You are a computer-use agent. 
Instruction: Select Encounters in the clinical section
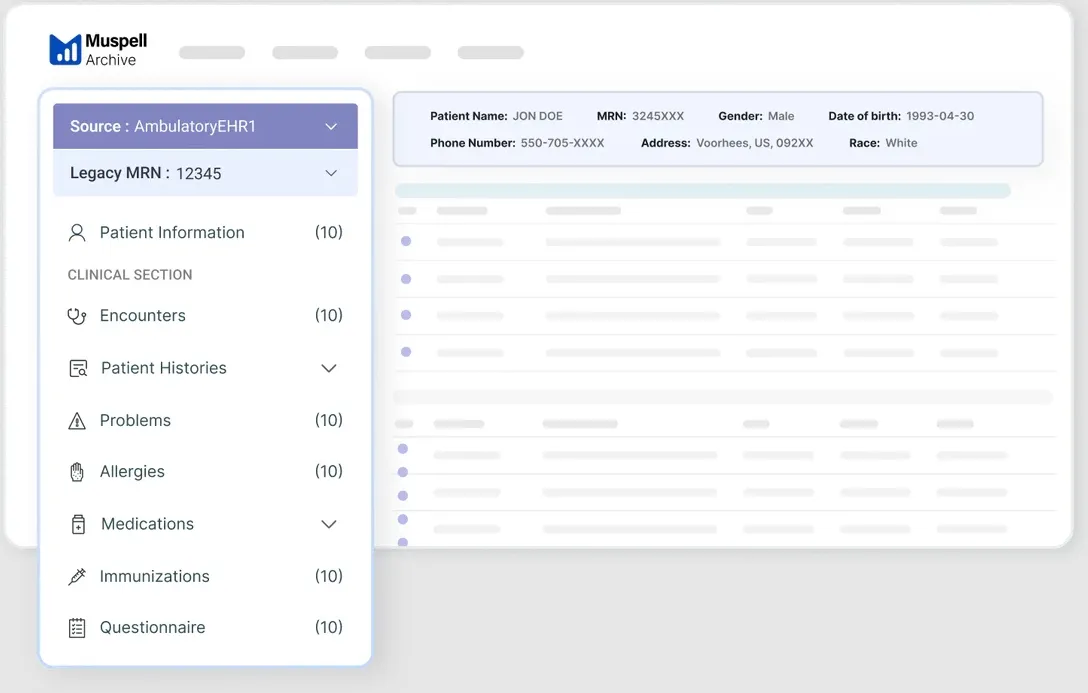click(143, 316)
